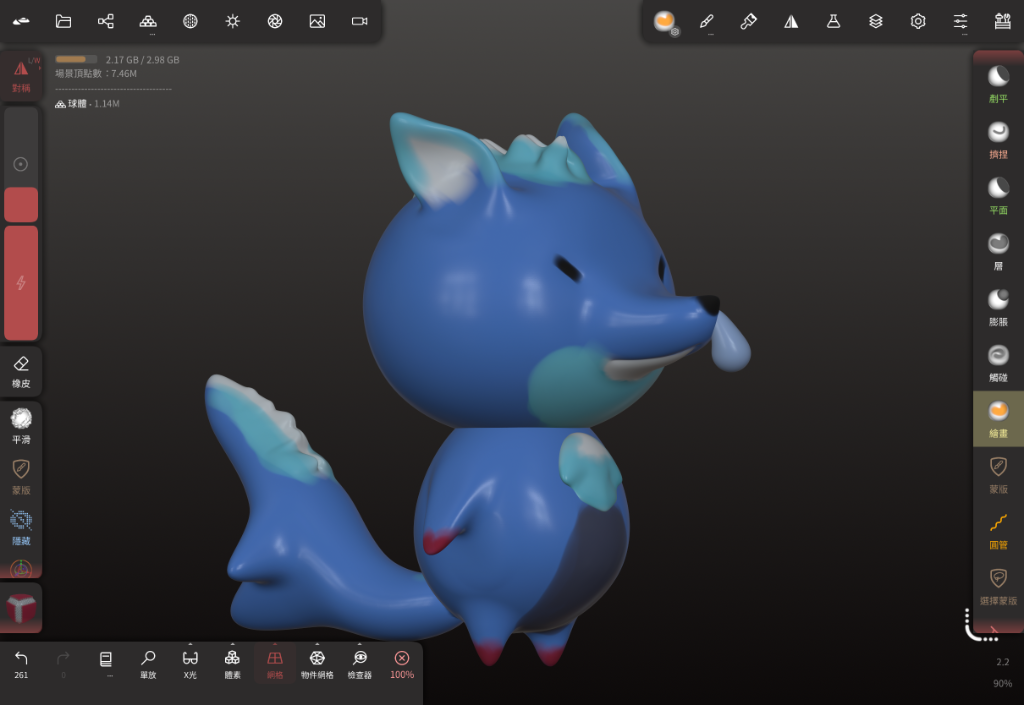
Task: Adjust the red intensity slider with lightning
Action: pos(21,283)
